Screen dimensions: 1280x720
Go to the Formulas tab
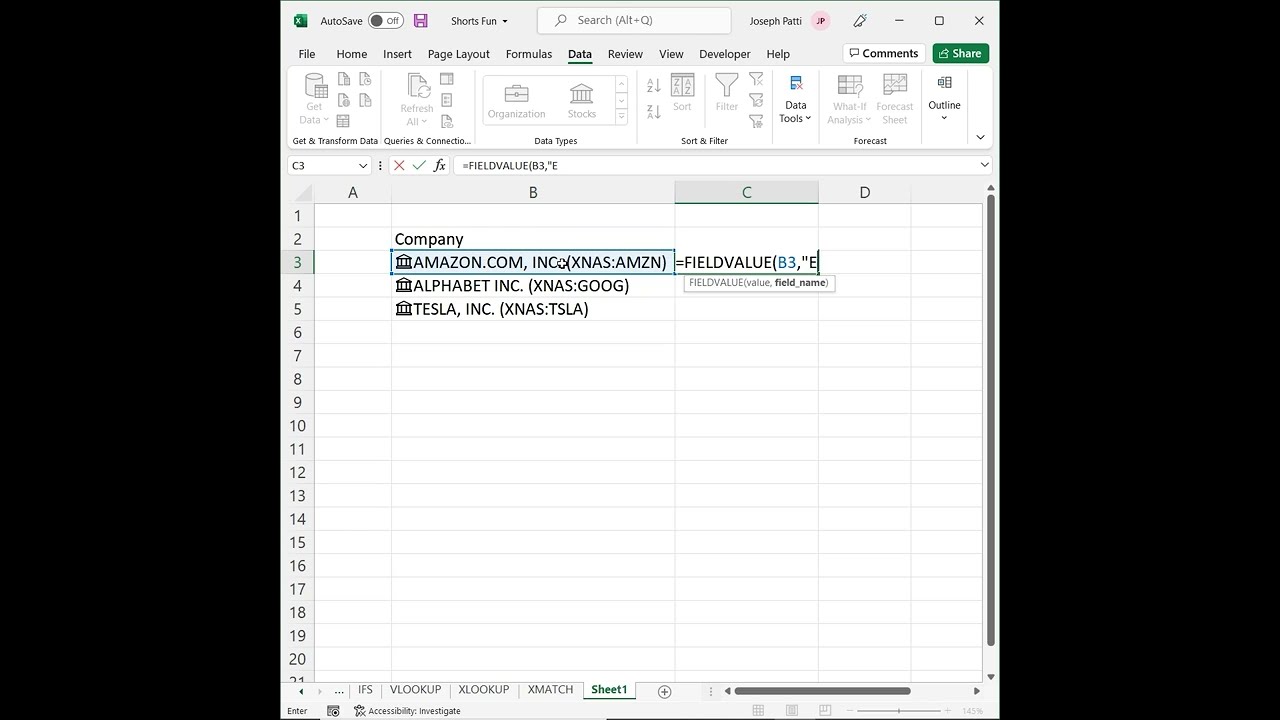coord(529,54)
